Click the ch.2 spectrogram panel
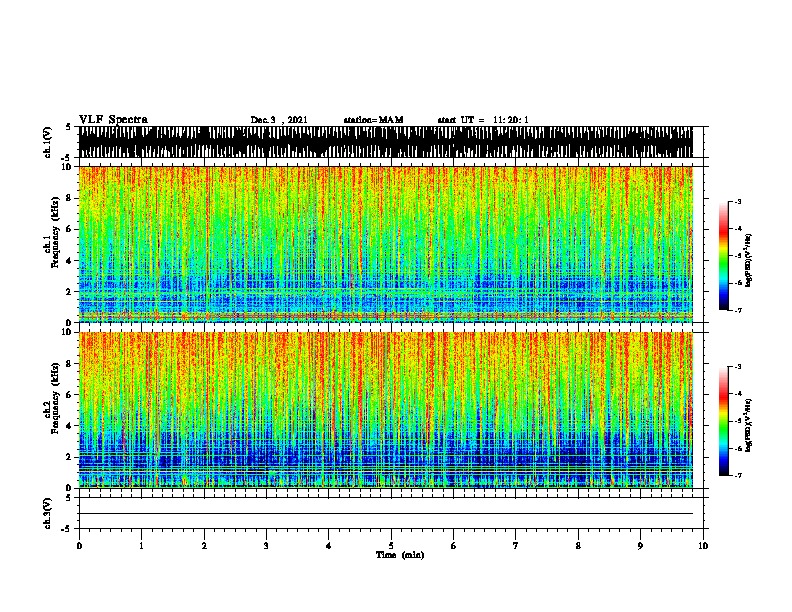Viewport: 792px width, 612px height. [385, 410]
